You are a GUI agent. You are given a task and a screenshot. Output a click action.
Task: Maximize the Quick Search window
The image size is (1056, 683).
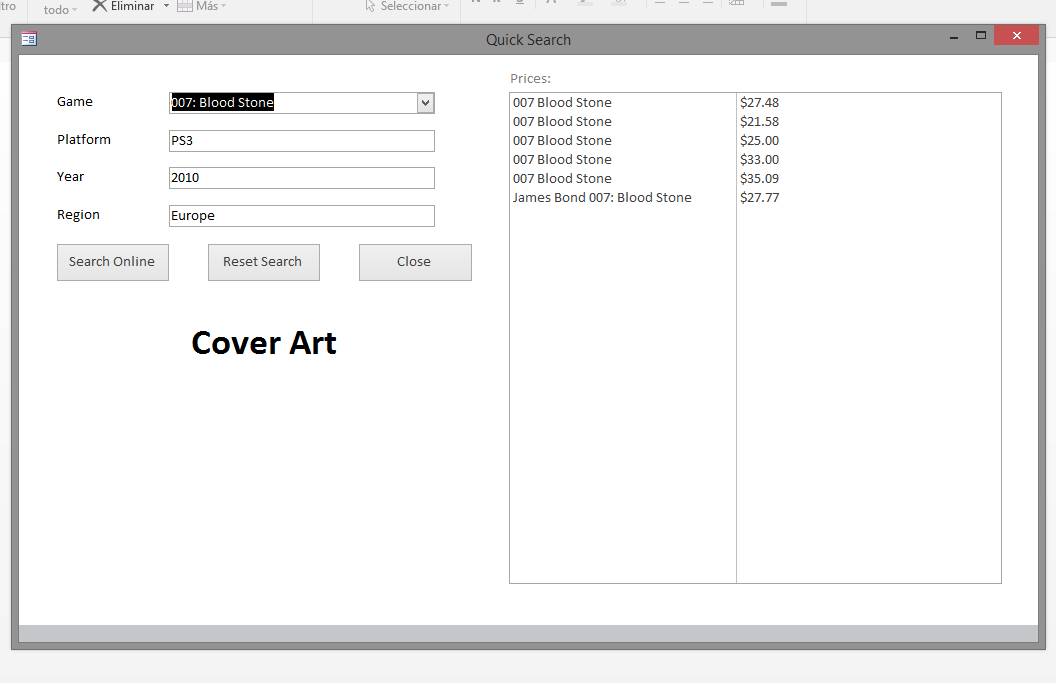(x=981, y=36)
